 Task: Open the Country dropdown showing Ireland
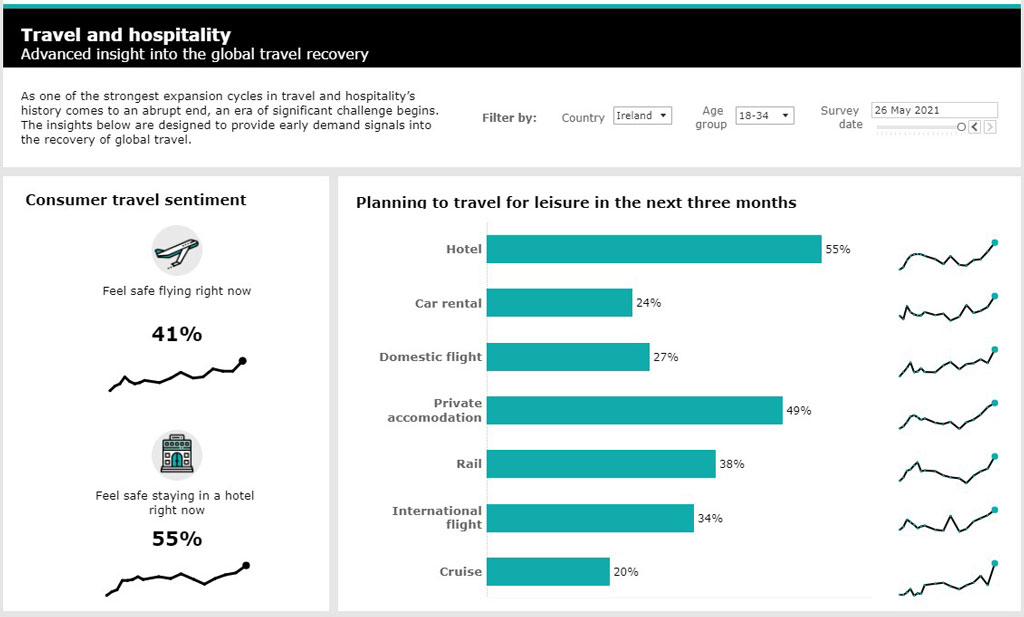(x=642, y=116)
